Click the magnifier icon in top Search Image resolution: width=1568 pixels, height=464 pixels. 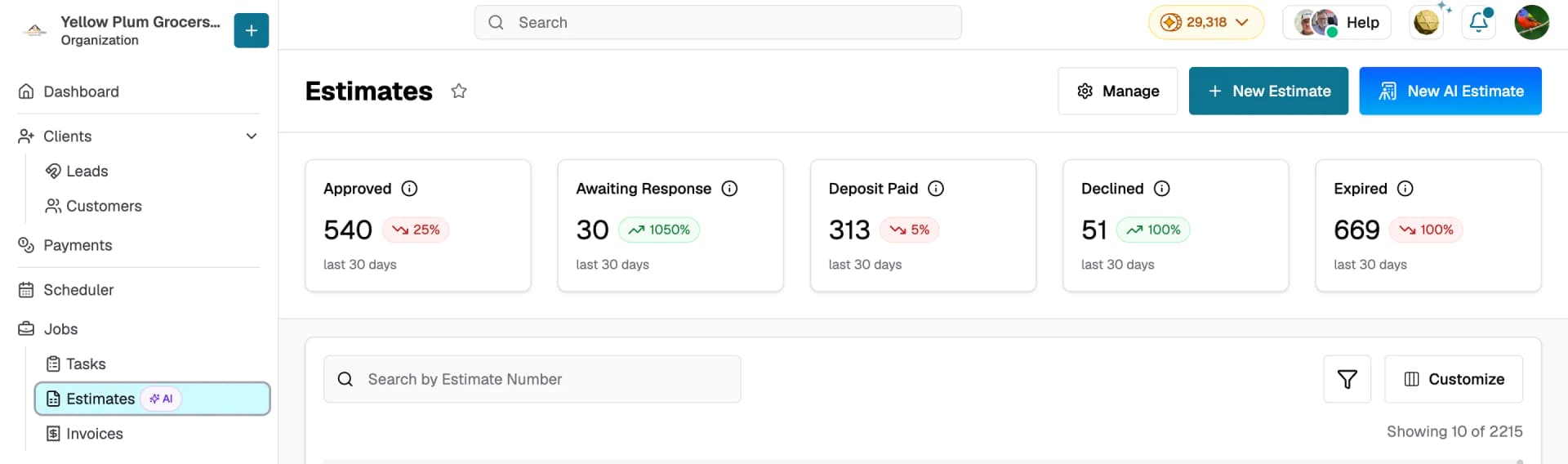coord(496,22)
